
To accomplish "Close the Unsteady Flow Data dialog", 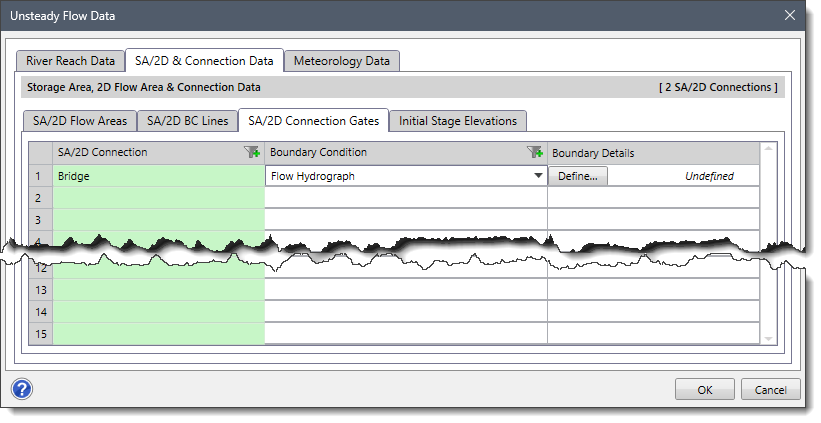I will [x=790, y=15].
